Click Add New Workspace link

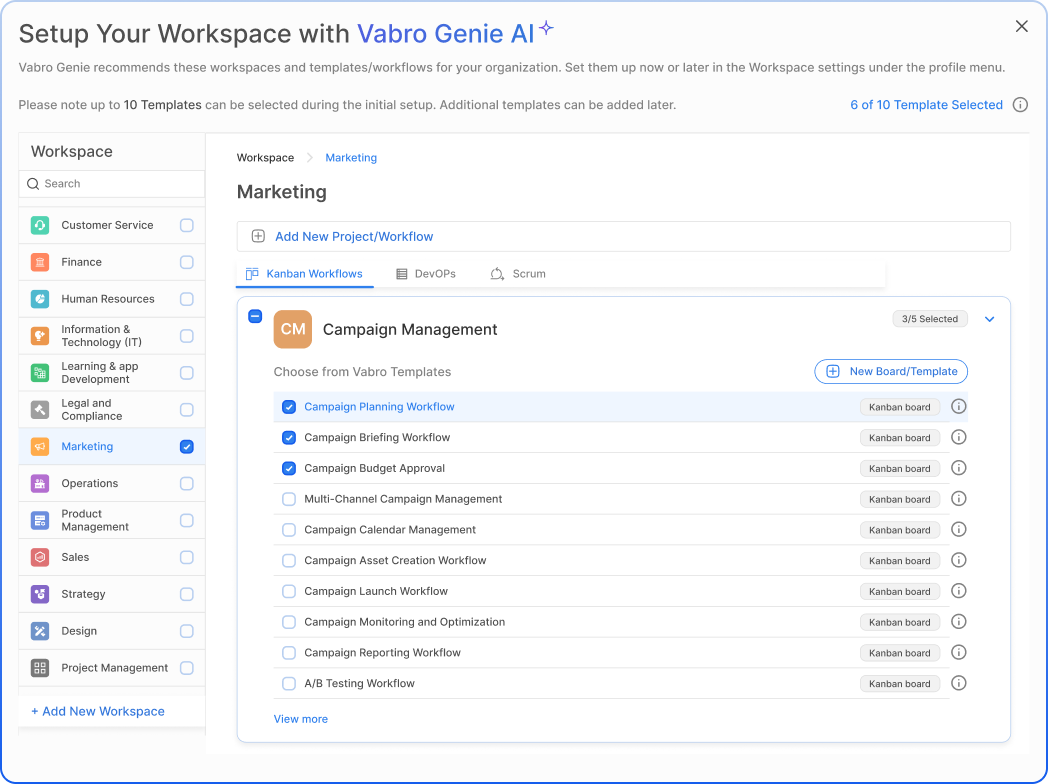point(98,711)
